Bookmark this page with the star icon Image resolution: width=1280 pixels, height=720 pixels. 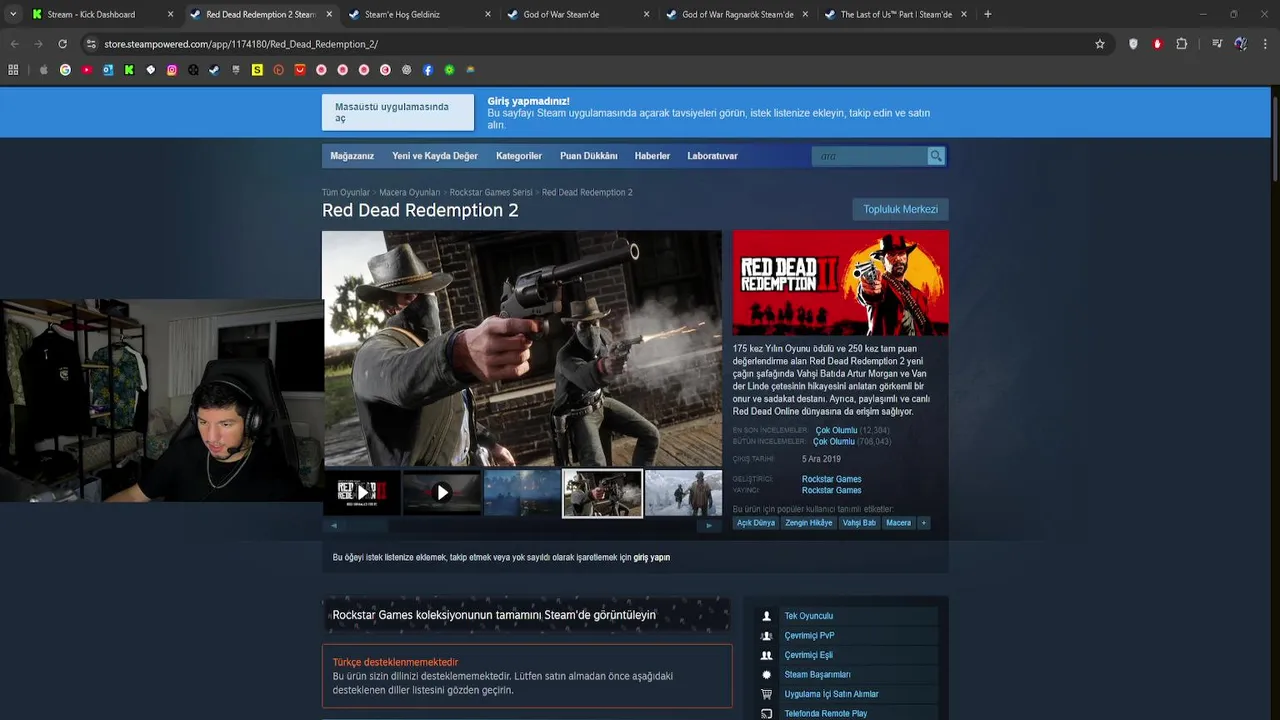click(1100, 44)
